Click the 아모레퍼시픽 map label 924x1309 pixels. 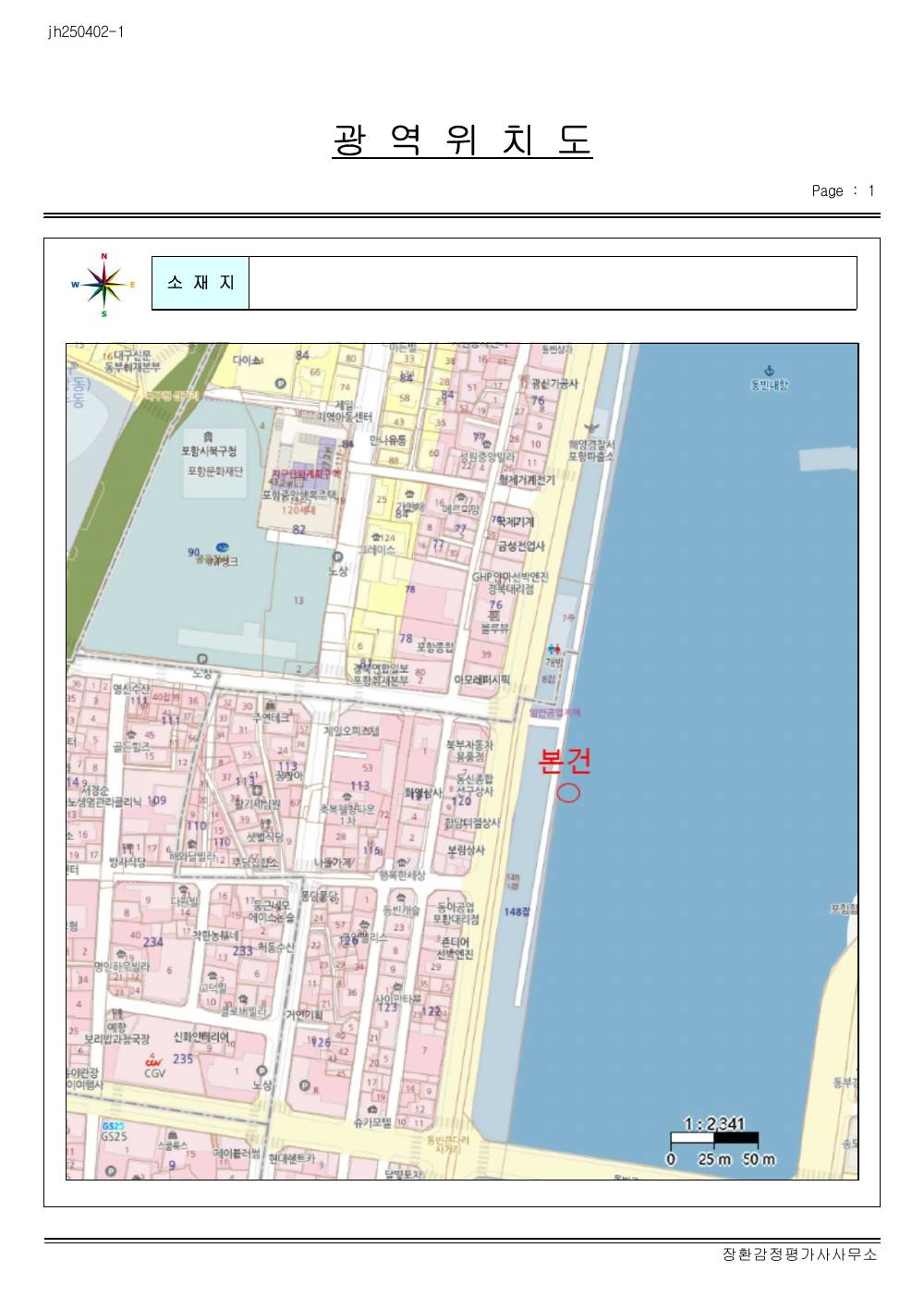[x=482, y=679]
